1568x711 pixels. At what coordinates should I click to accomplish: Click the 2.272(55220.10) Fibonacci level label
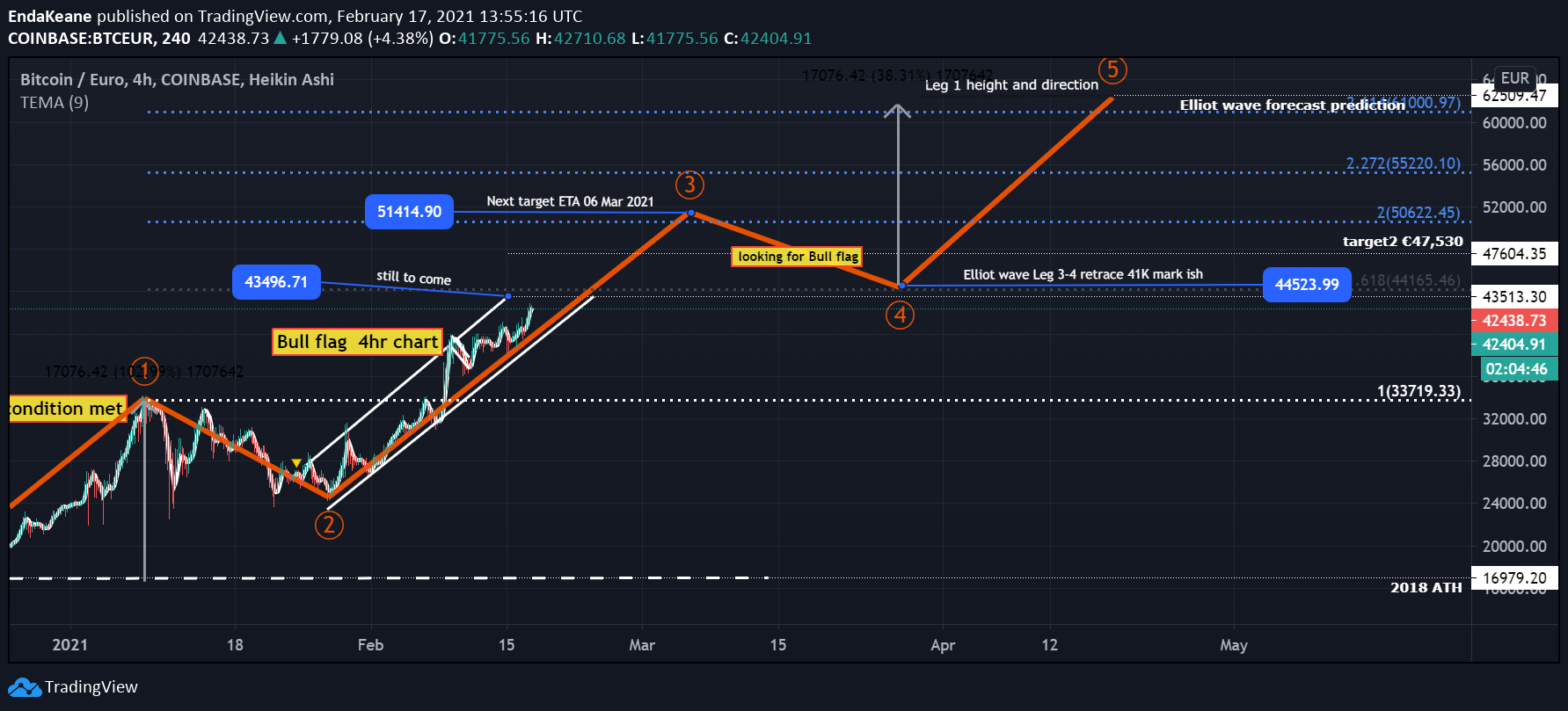pos(1403,163)
